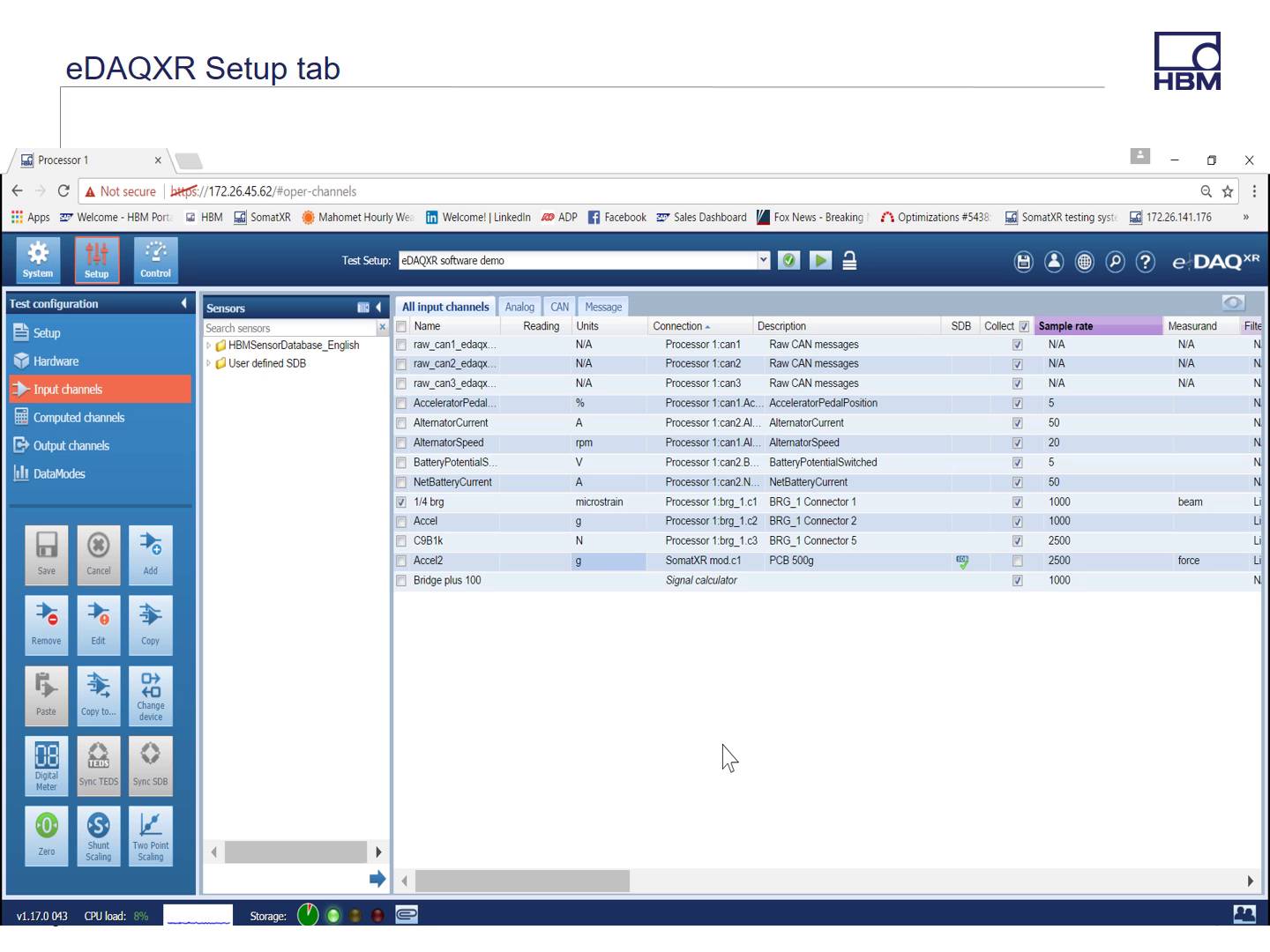Toggle Collect checkbox in column header
The width and height of the screenshot is (1270, 952).
coord(1024,326)
